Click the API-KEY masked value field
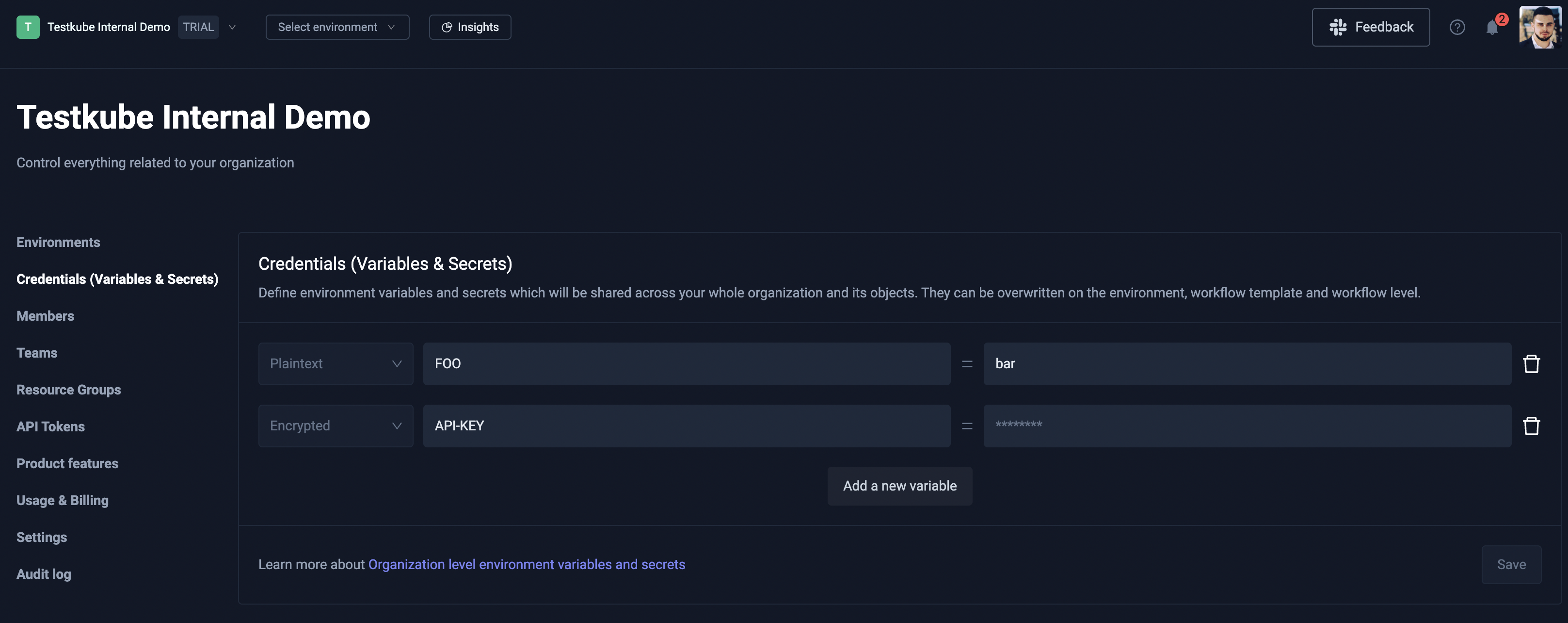Screen dimensions: 1568x623 coord(1247,426)
